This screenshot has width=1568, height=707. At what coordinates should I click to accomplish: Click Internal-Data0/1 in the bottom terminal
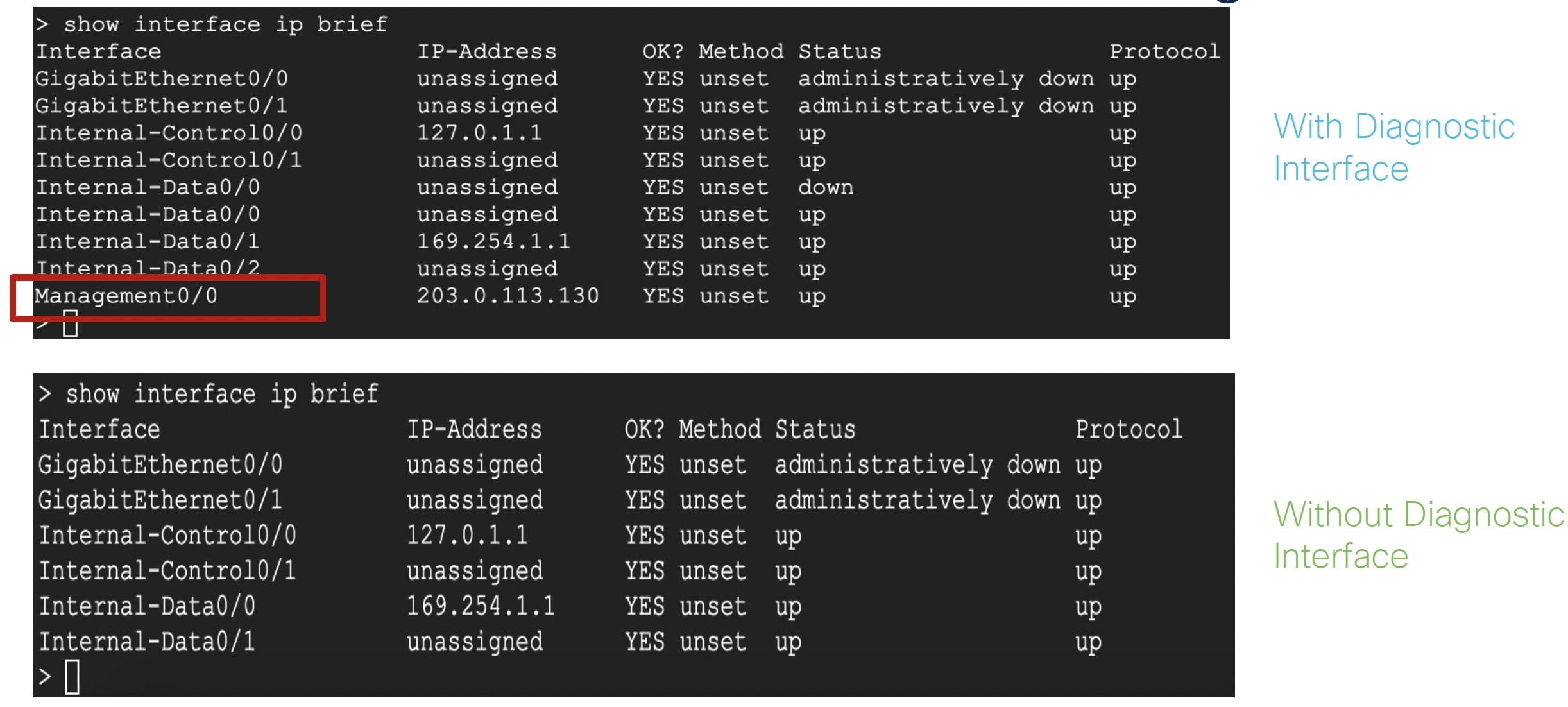[x=147, y=642]
